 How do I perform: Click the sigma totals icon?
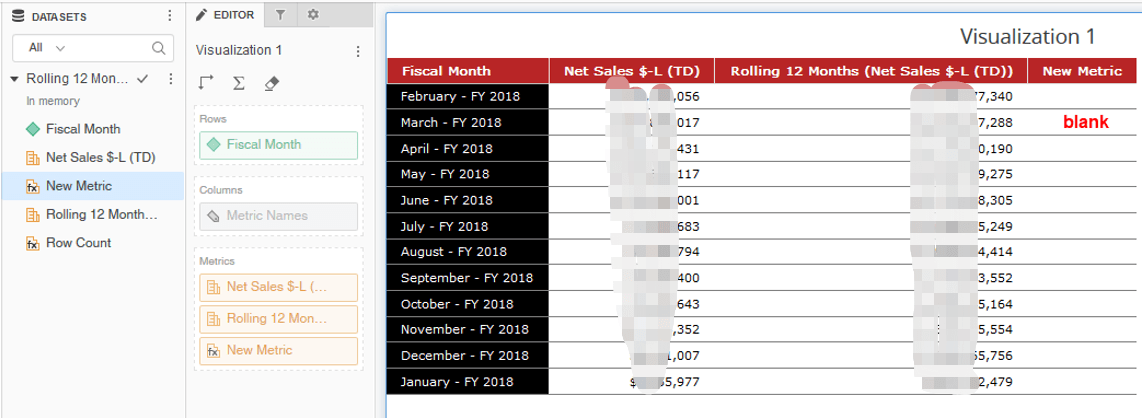239,83
